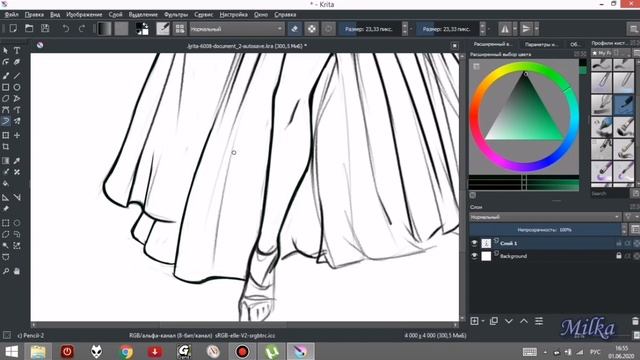
Task: Select the Multibrush tool
Action: [17, 121]
